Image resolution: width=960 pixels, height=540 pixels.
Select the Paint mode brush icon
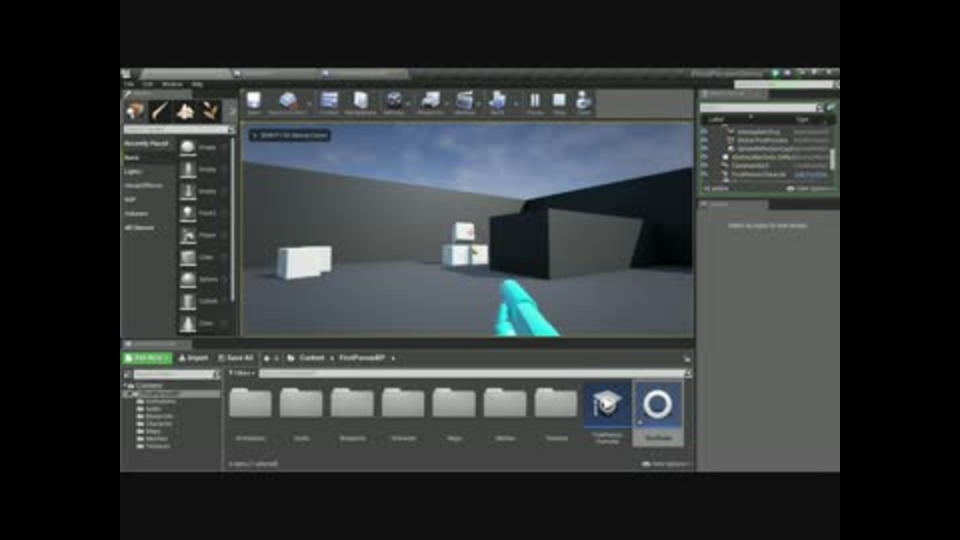(x=160, y=111)
